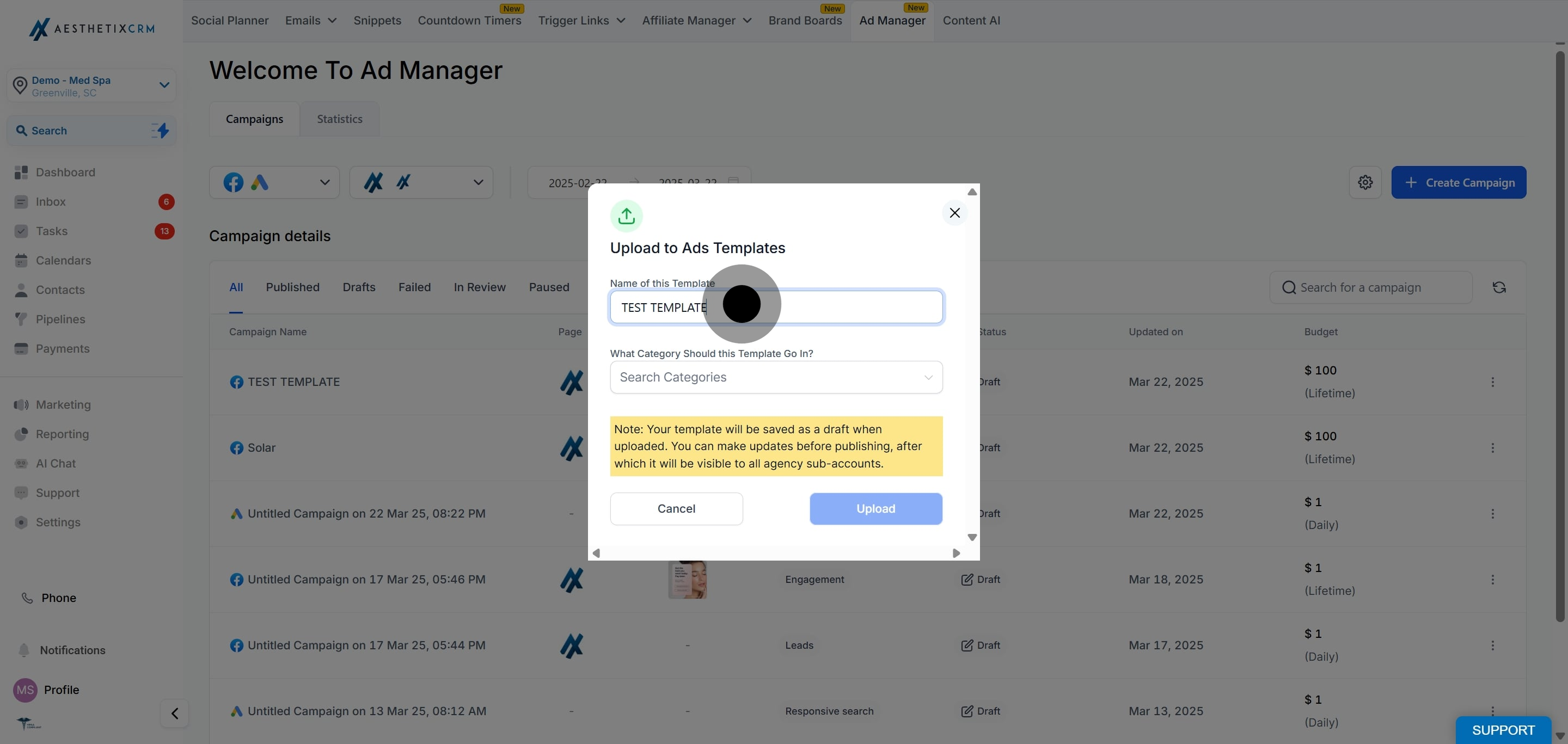Click the Name of this Template field
Viewport: 1568px width, 744px height.
776,307
